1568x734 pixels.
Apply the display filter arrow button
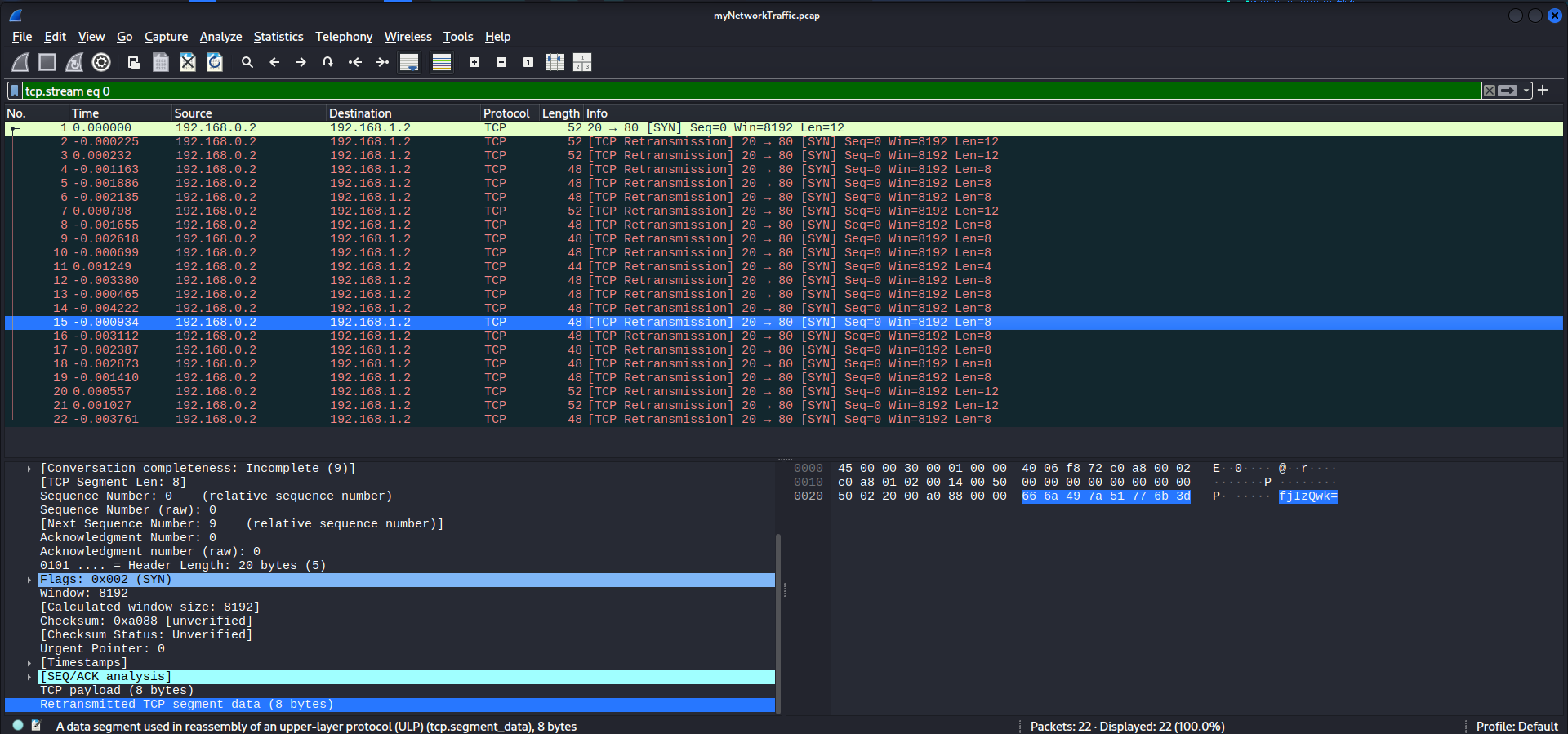click(1508, 91)
